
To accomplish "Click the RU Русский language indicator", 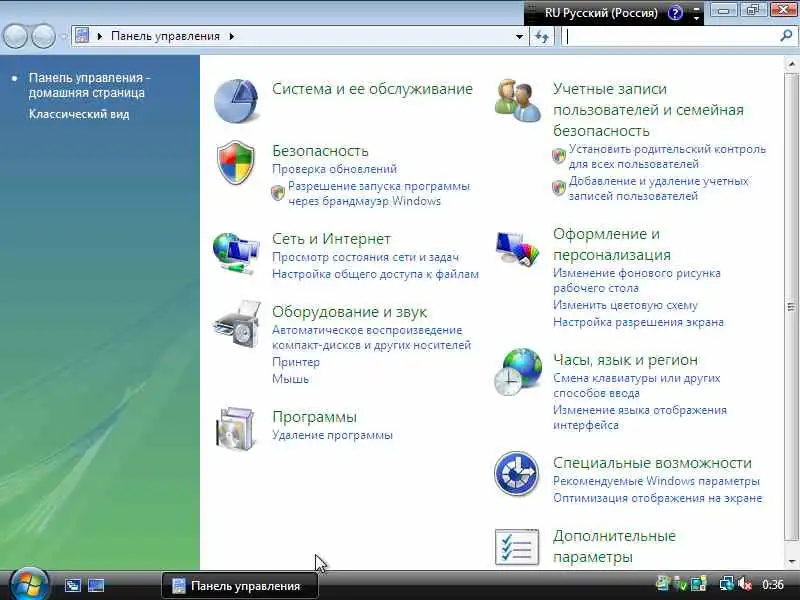I will (x=601, y=13).
